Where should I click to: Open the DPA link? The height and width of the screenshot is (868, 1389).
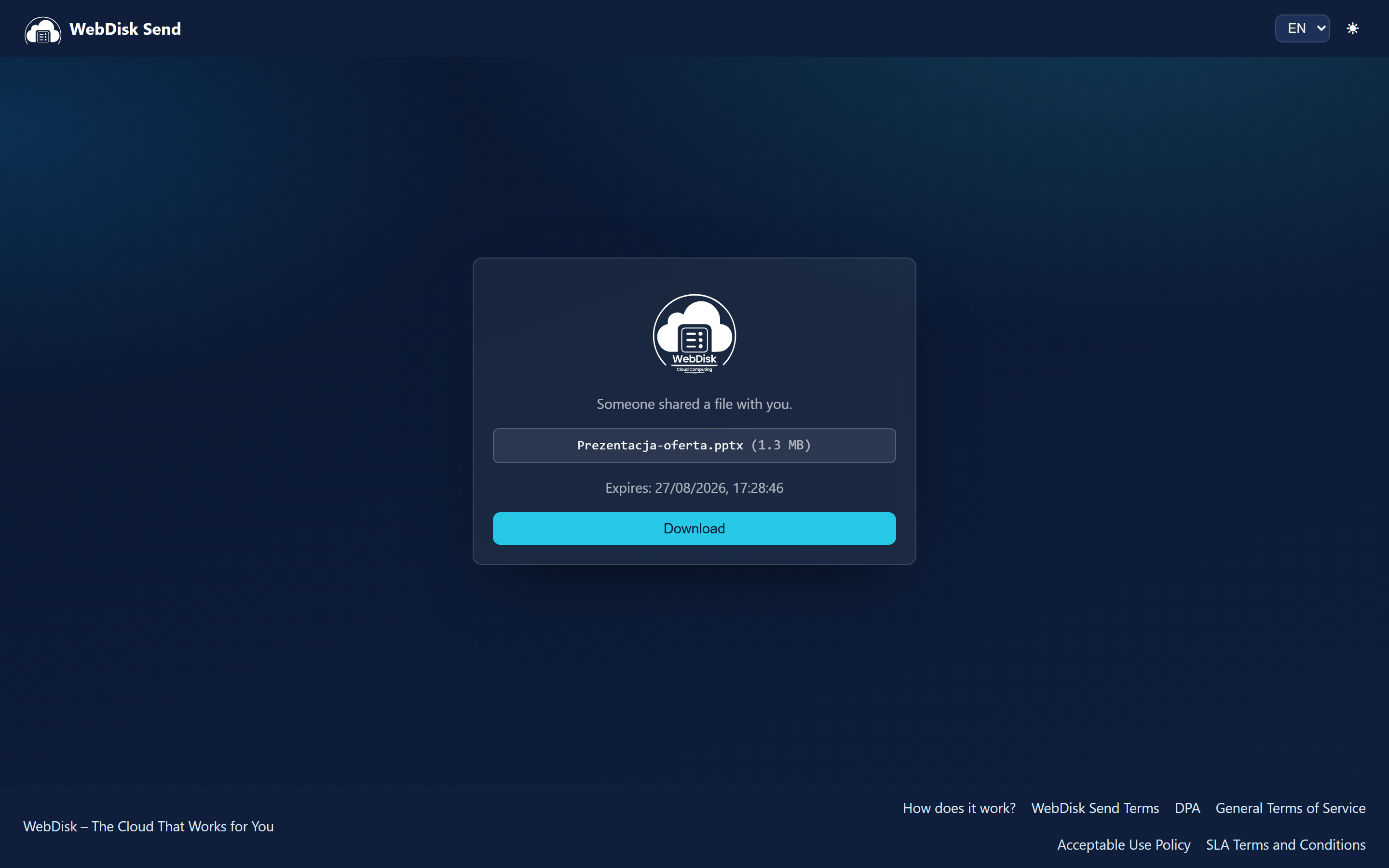(x=1187, y=808)
